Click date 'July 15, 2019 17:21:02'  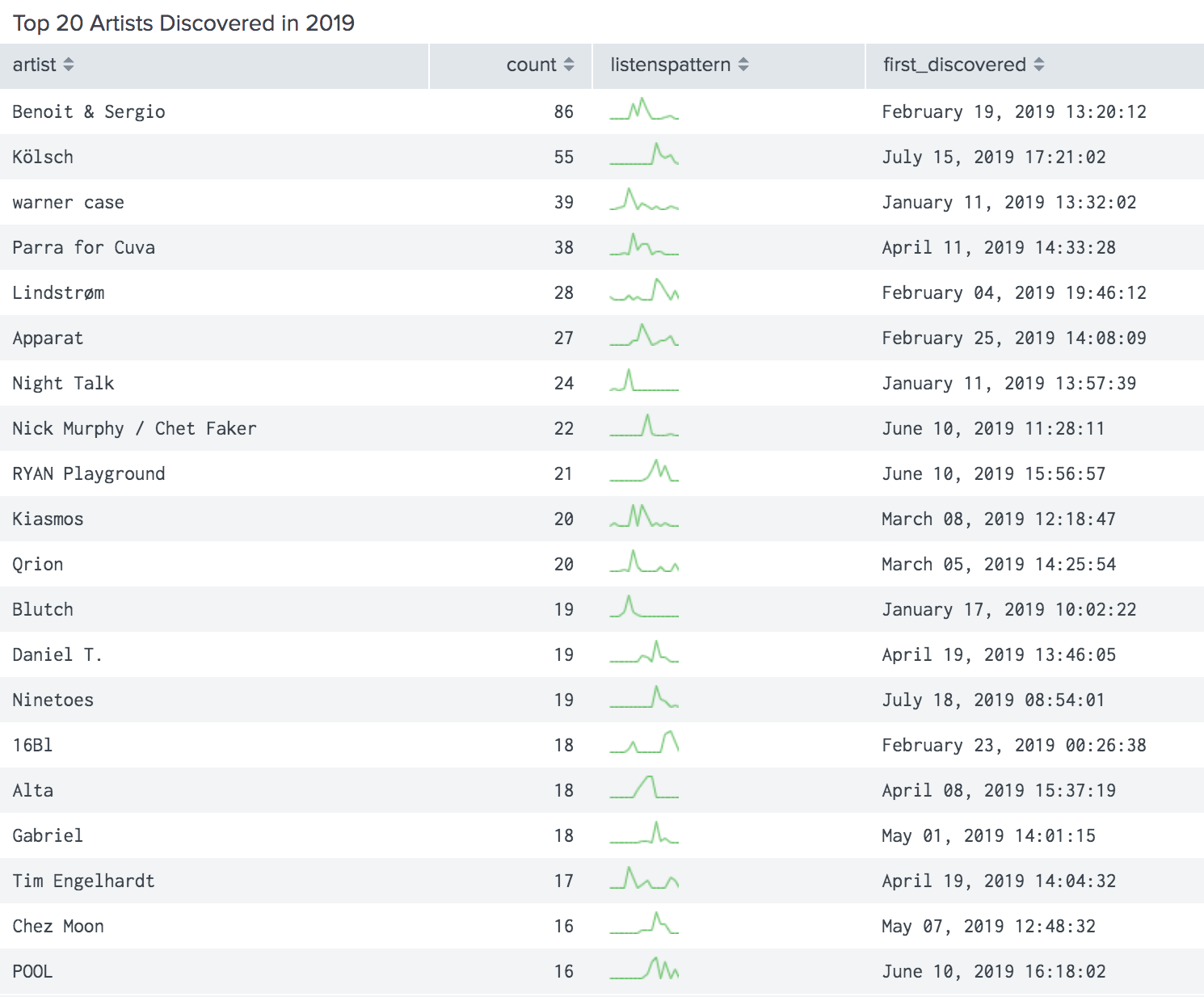[x=994, y=157]
